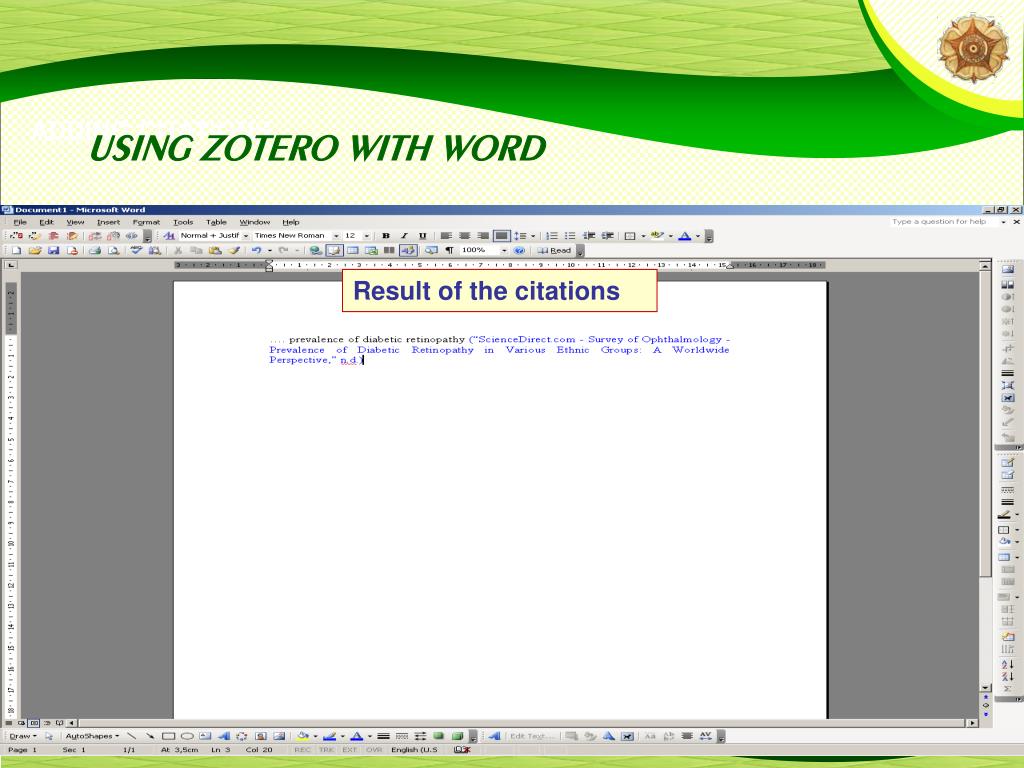The height and width of the screenshot is (768, 1024).
Task: Click the Print icon in Standard toolbar
Action: 95,250
